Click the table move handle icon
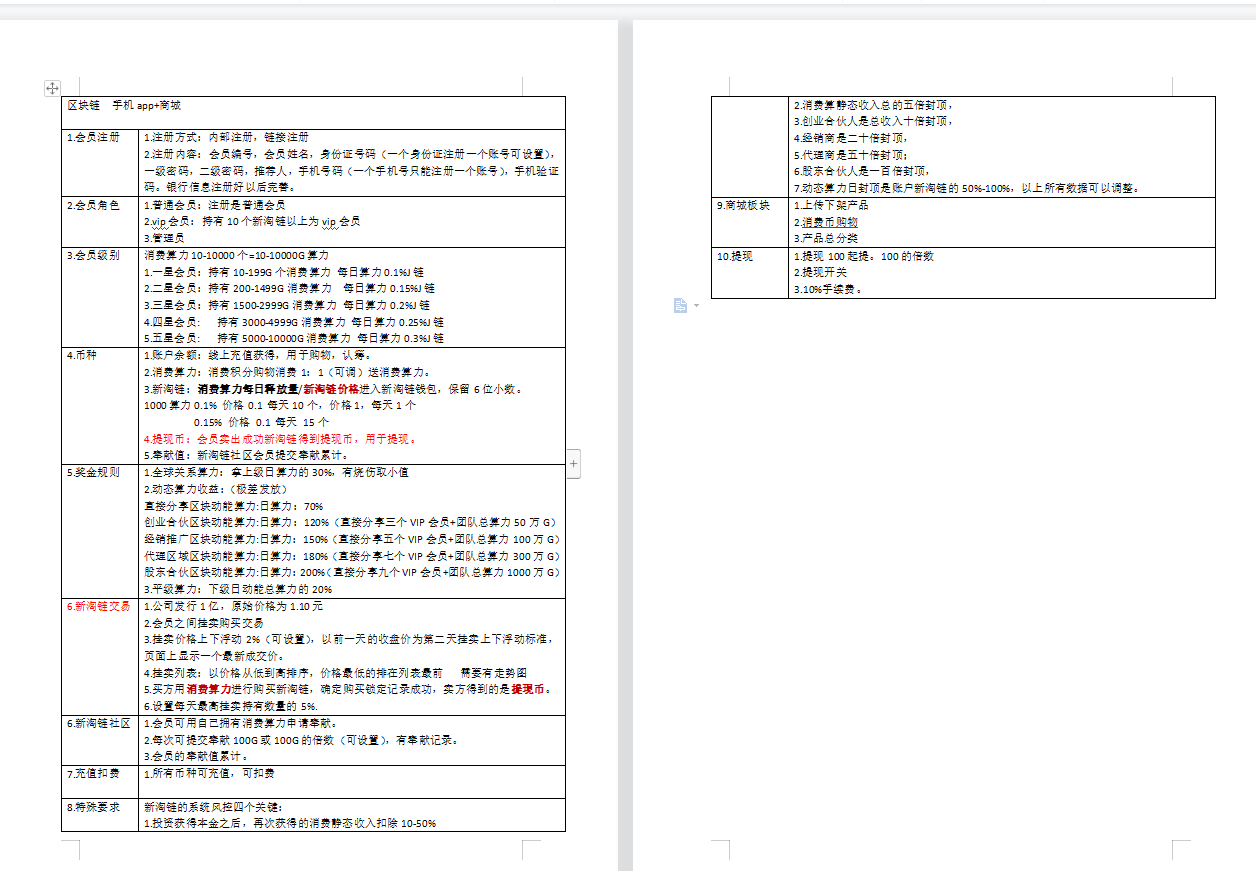The width and height of the screenshot is (1256, 871). pos(53,88)
